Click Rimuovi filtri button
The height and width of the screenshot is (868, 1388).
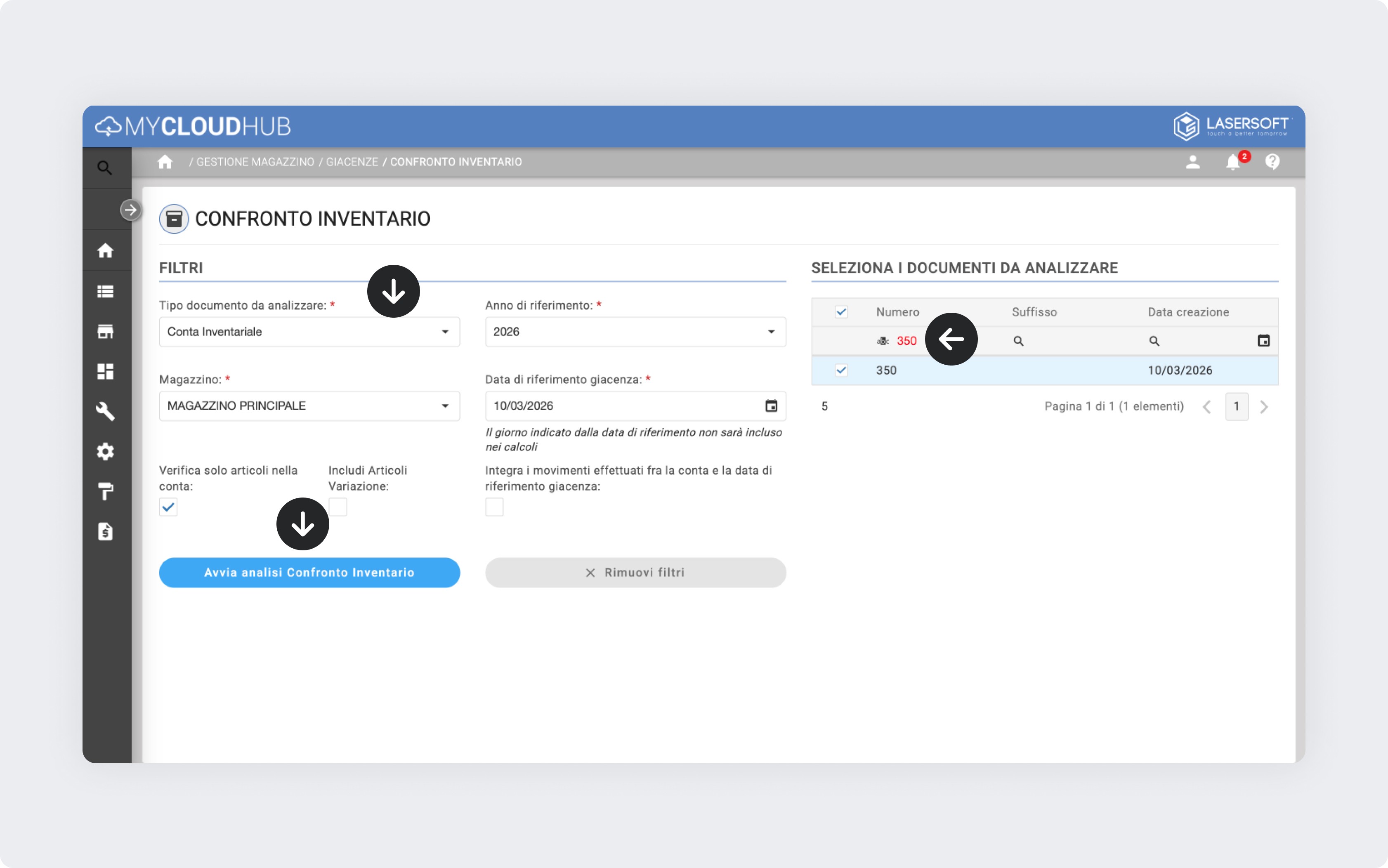(x=635, y=572)
